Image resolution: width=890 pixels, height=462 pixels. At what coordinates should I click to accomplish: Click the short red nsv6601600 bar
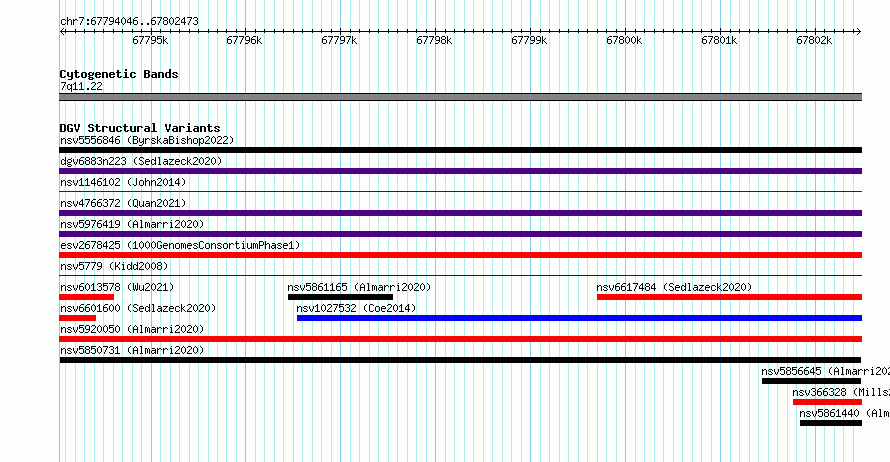78,318
